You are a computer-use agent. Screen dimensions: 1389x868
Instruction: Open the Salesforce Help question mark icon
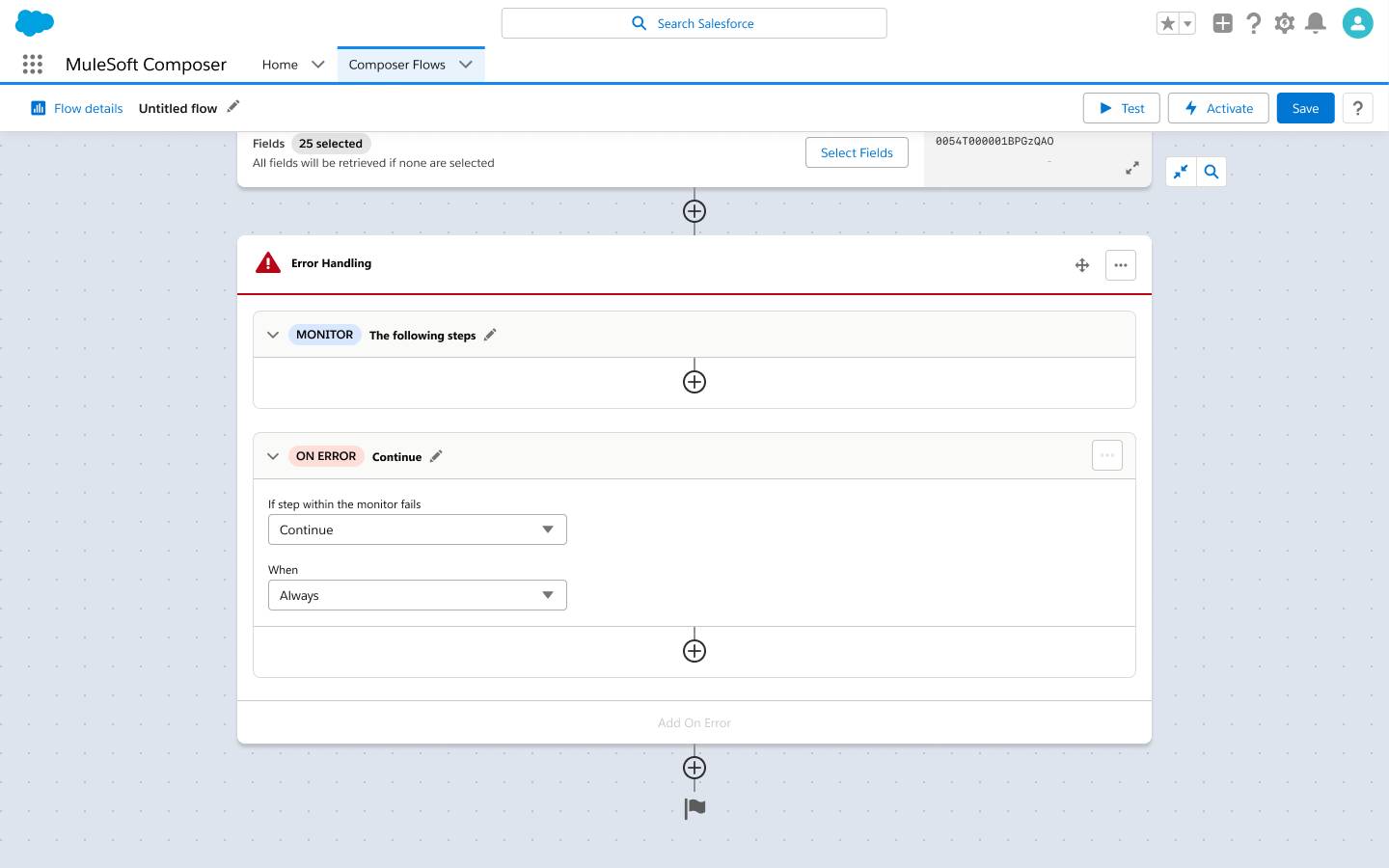[x=1253, y=23]
